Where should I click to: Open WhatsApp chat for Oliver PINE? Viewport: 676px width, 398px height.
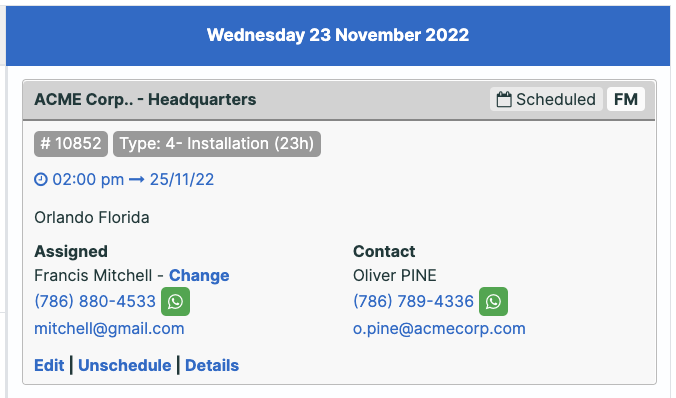tap(493, 301)
